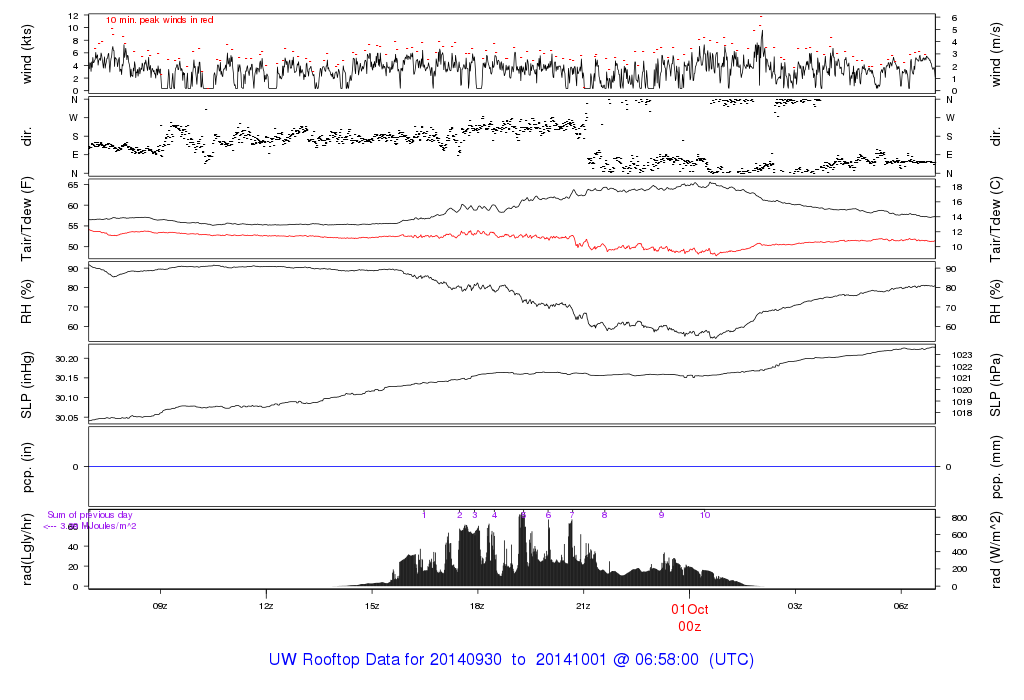This screenshot has height=700, width=1024.
Task: Click the red '01Oct' date label
Action: (690, 609)
